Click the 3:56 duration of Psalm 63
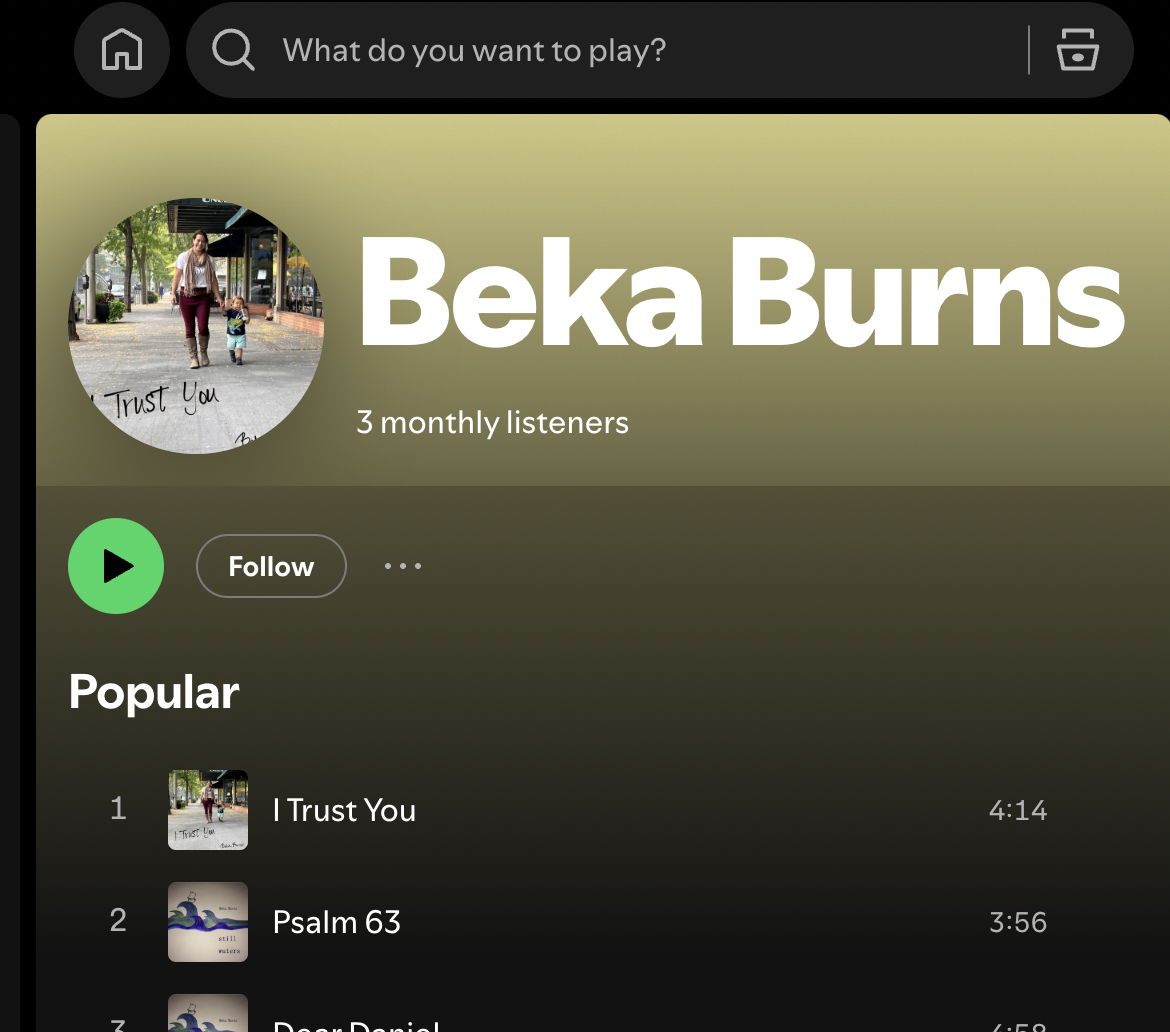 [1018, 922]
